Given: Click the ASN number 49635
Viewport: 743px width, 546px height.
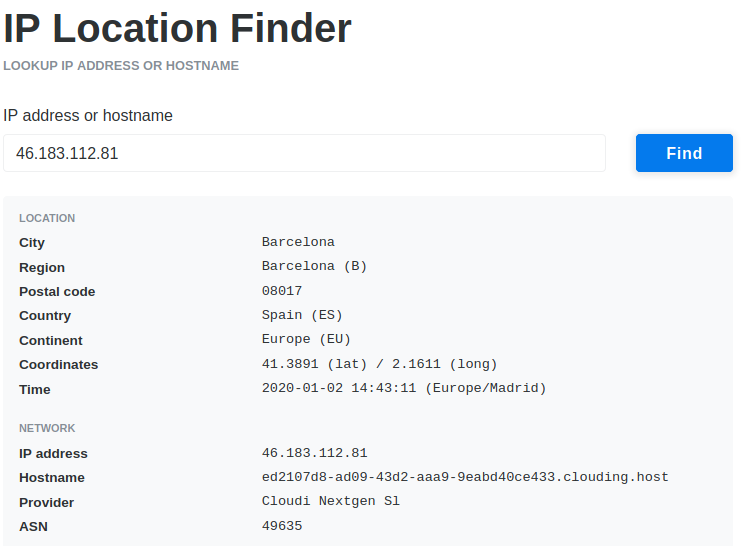Looking at the screenshot, I should click(x=282, y=526).
